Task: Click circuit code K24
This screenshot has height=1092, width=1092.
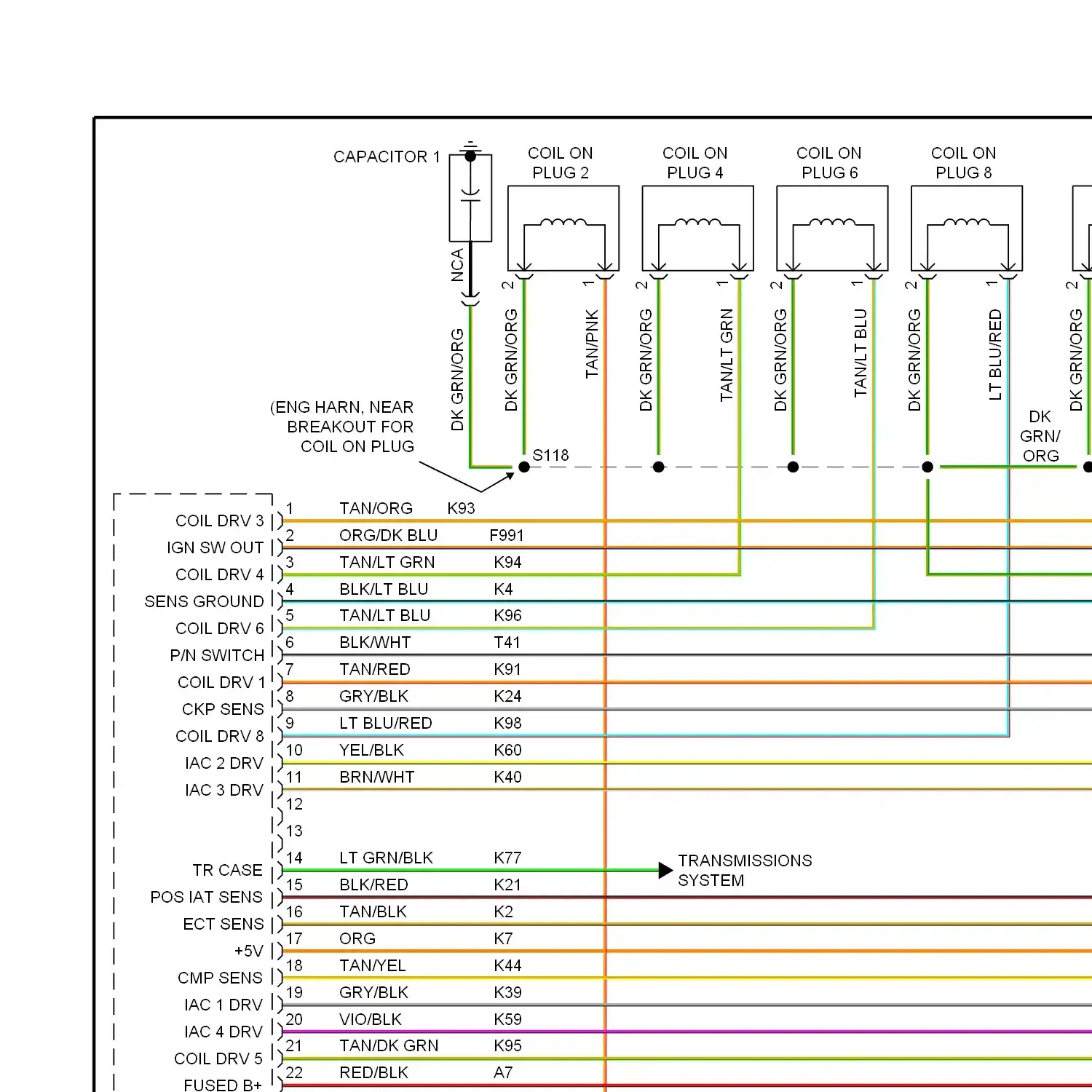Action: pyautogui.click(x=507, y=696)
